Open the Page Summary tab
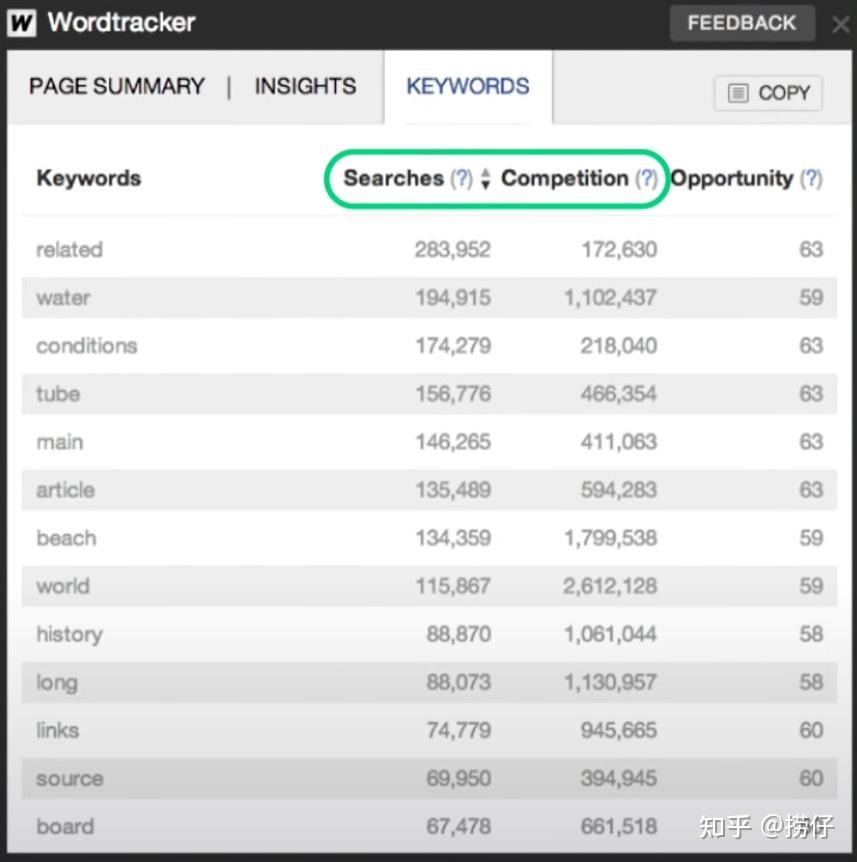The height and width of the screenshot is (862, 857). click(x=116, y=87)
